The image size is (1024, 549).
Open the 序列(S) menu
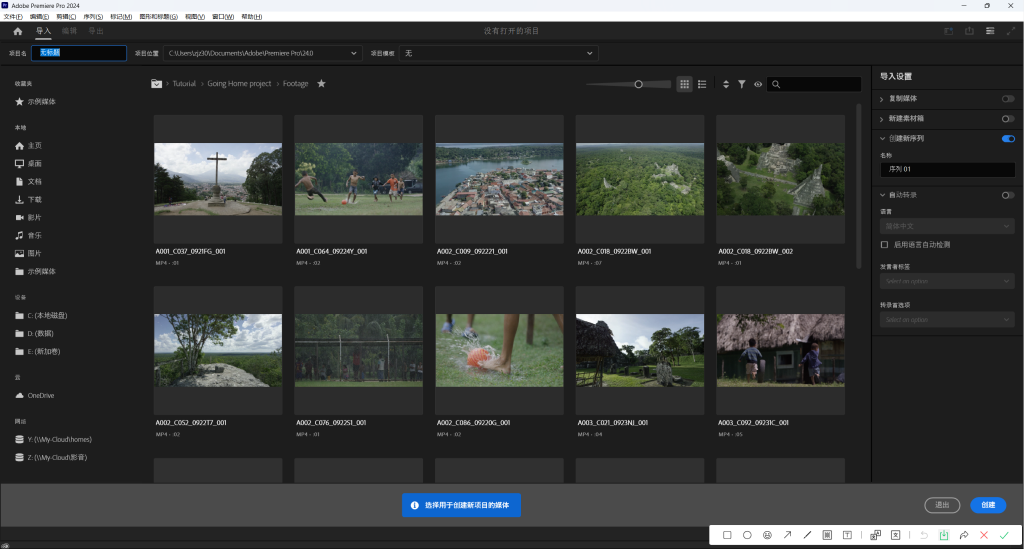(92, 17)
